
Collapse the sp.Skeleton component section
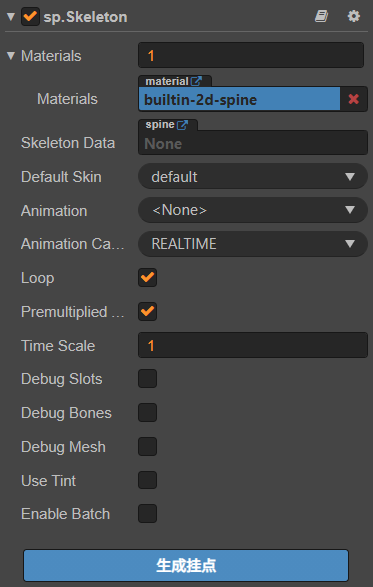(11, 16)
